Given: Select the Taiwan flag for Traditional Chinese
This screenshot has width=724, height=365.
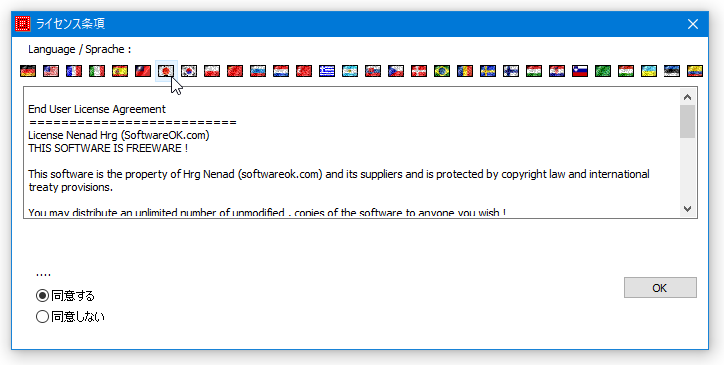Looking at the screenshot, I should [x=143, y=71].
